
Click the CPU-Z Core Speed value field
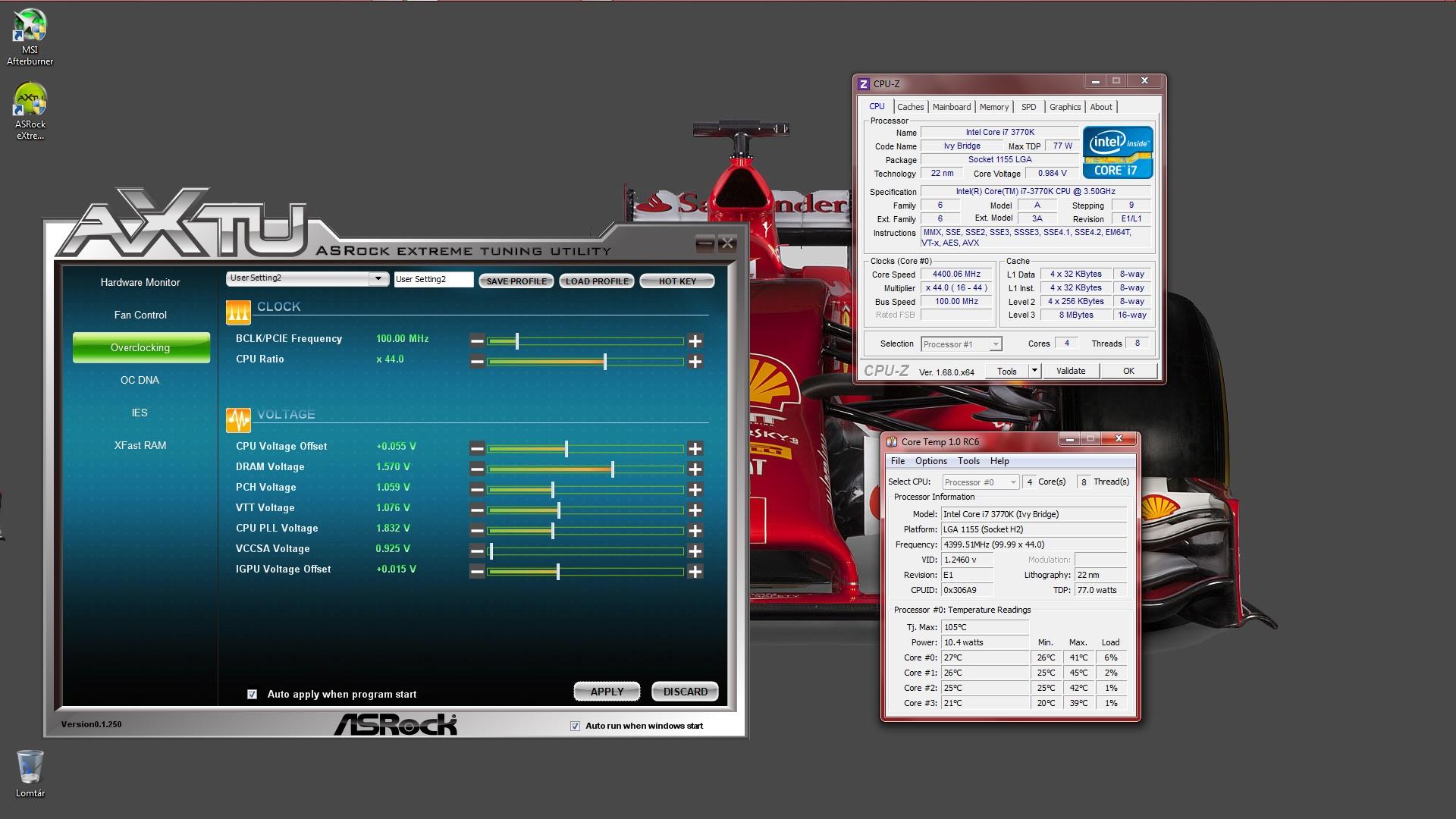(956, 275)
